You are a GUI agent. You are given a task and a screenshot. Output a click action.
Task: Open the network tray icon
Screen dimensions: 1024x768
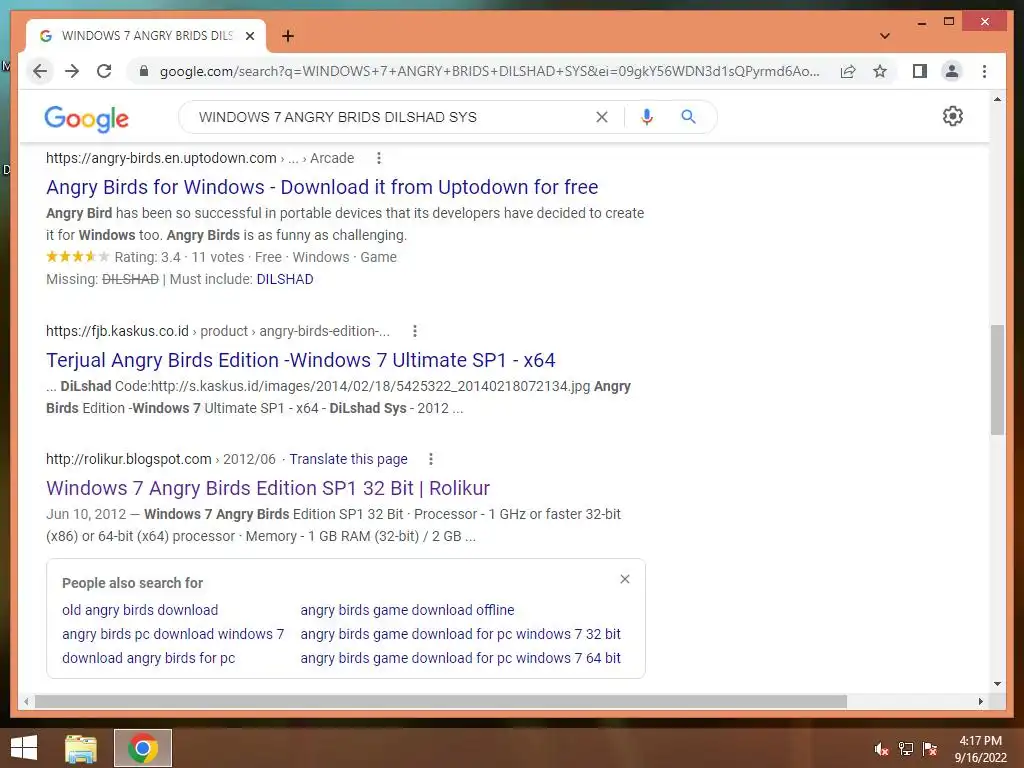906,749
